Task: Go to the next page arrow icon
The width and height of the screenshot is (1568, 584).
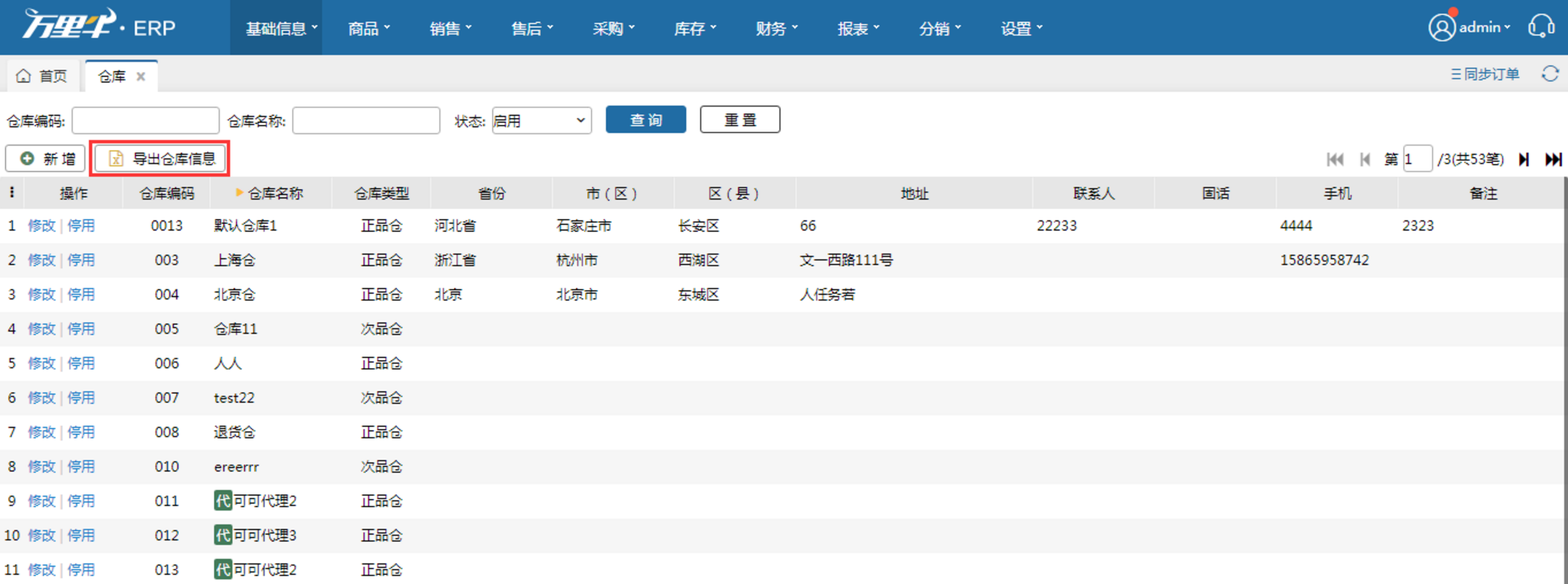Action: [x=1524, y=159]
